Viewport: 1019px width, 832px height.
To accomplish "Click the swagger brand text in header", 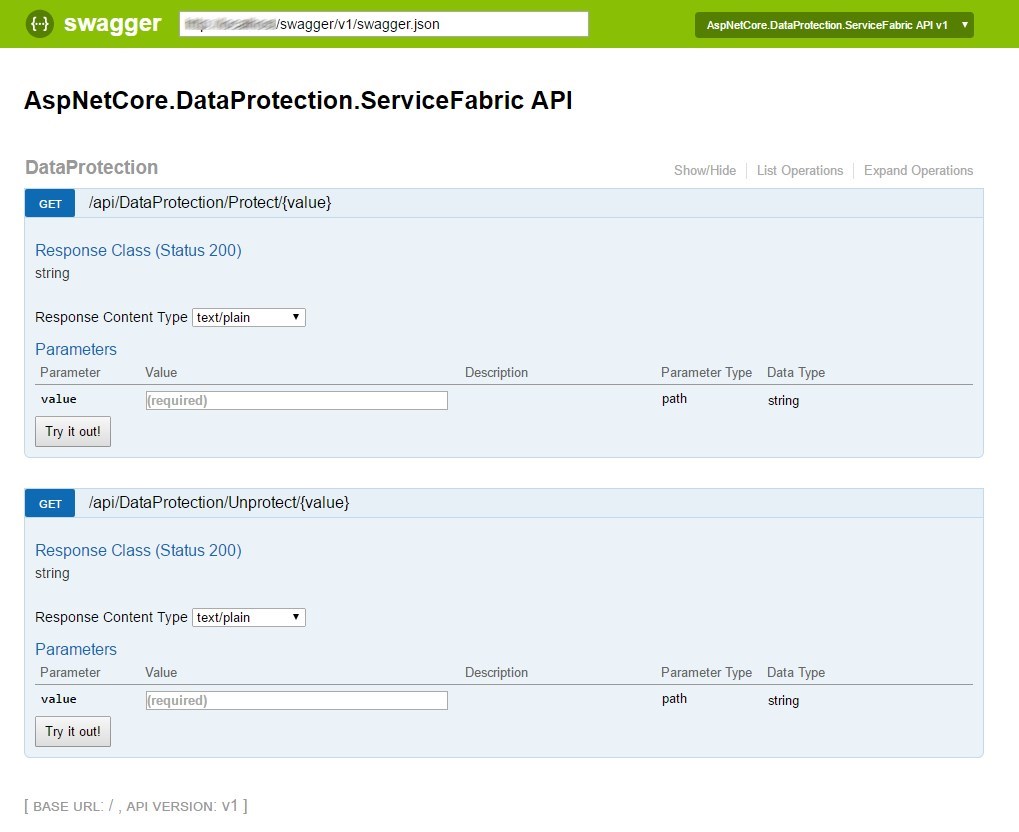I will click(x=112, y=24).
